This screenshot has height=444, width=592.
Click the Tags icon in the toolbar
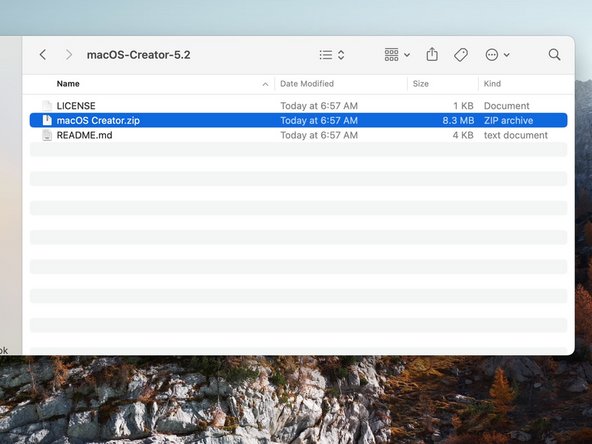point(461,55)
